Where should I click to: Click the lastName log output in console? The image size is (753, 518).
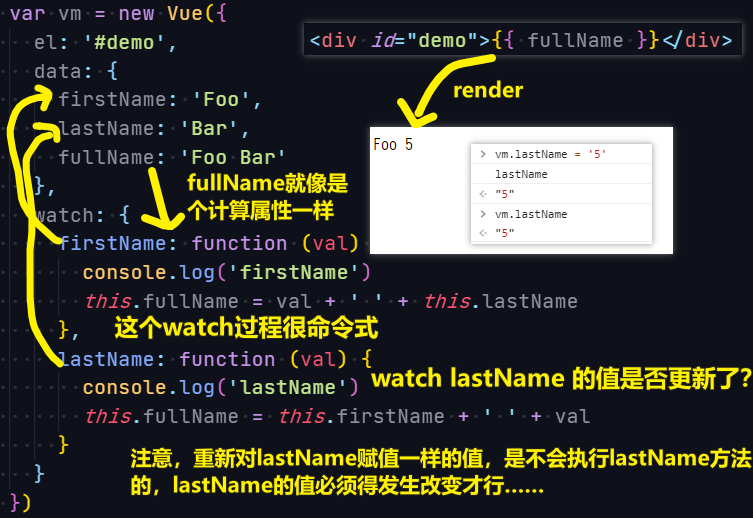click(x=521, y=174)
